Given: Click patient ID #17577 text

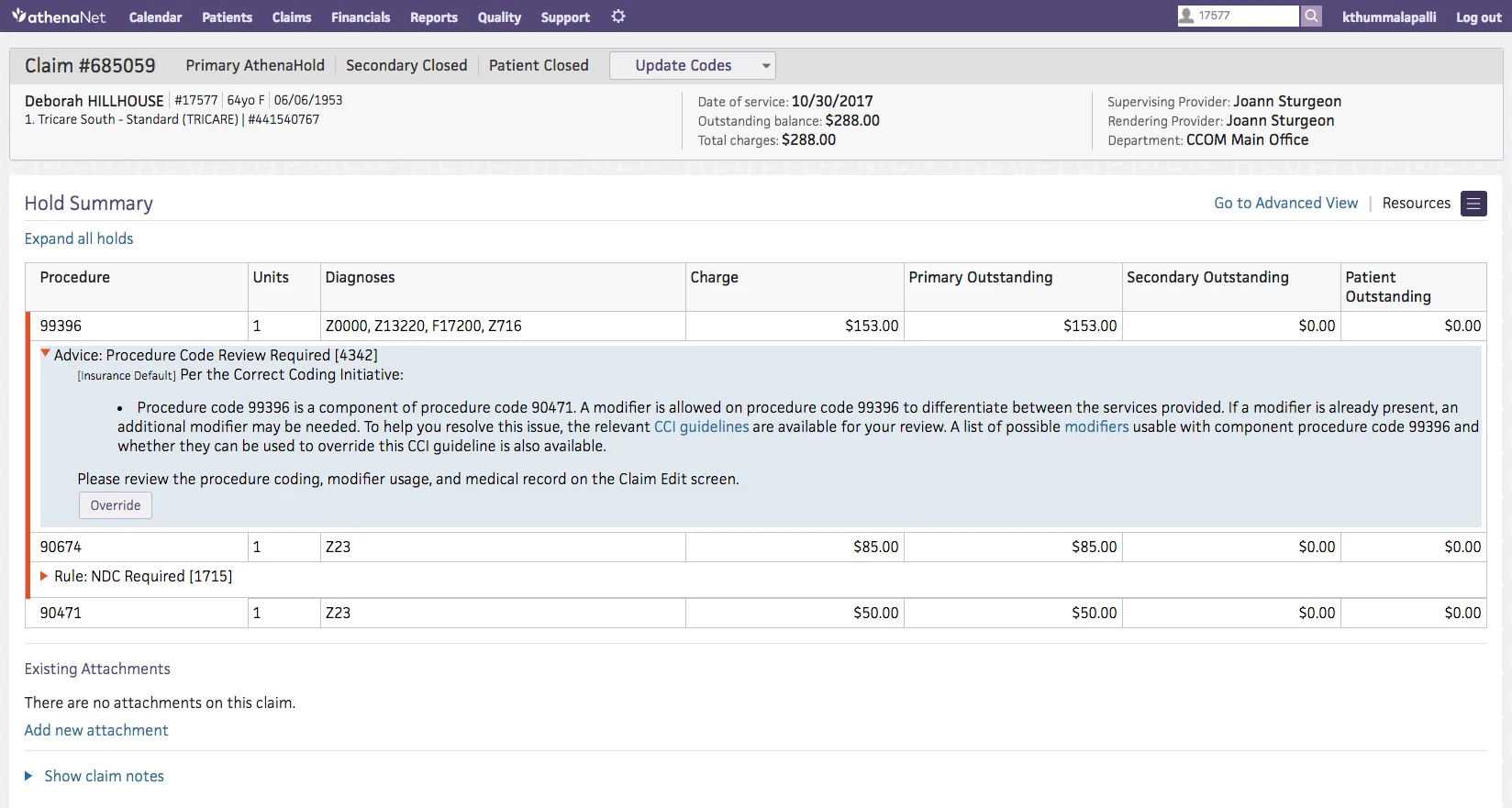Looking at the screenshot, I should tap(196, 100).
